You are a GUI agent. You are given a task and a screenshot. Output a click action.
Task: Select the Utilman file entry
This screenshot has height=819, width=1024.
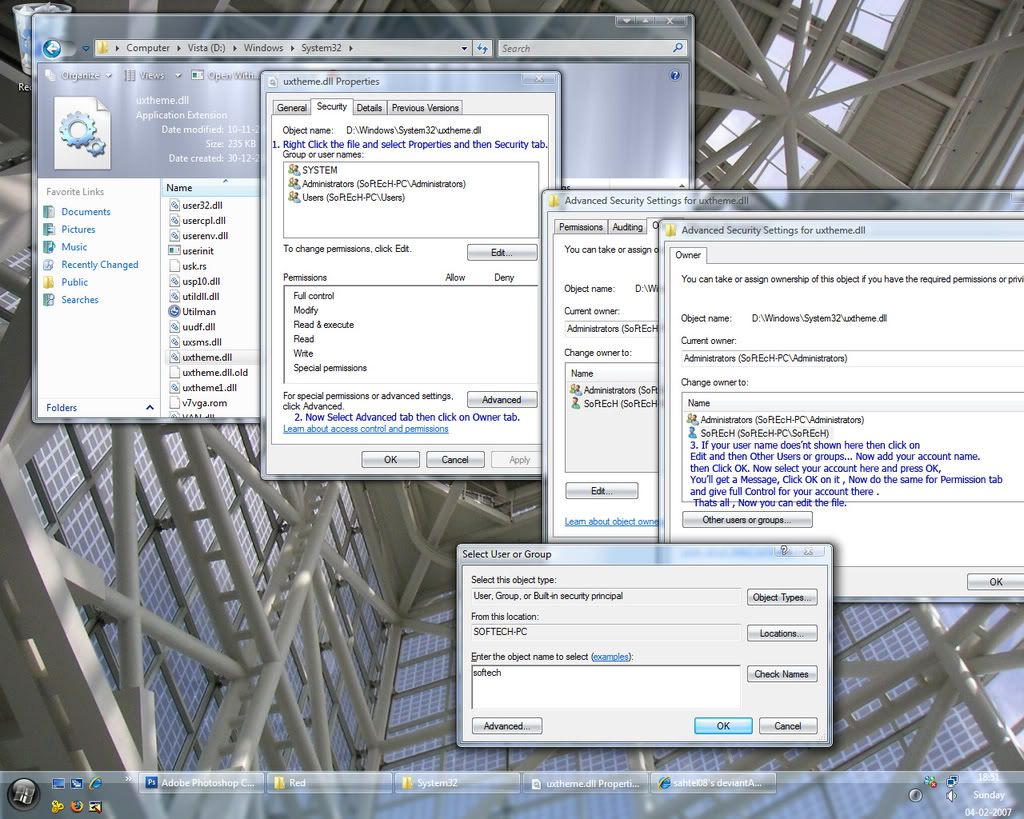pos(199,312)
